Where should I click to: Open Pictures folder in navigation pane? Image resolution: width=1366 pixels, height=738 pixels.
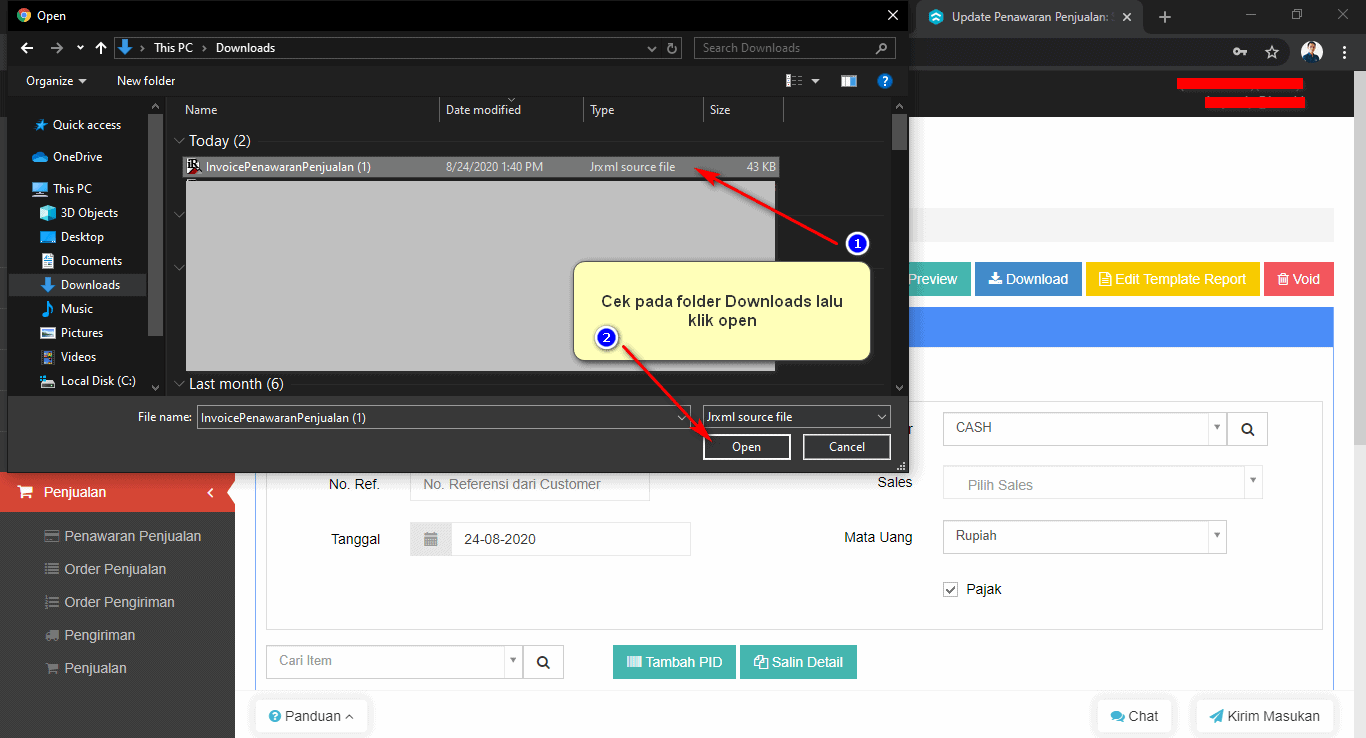point(73,333)
